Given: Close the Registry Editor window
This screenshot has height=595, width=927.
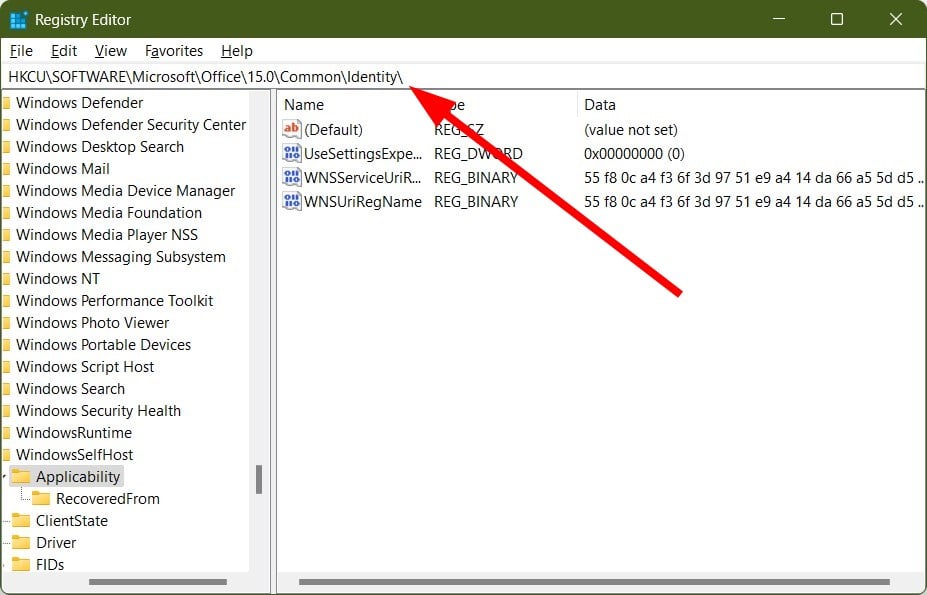Looking at the screenshot, I should click(x=896, y=19).
